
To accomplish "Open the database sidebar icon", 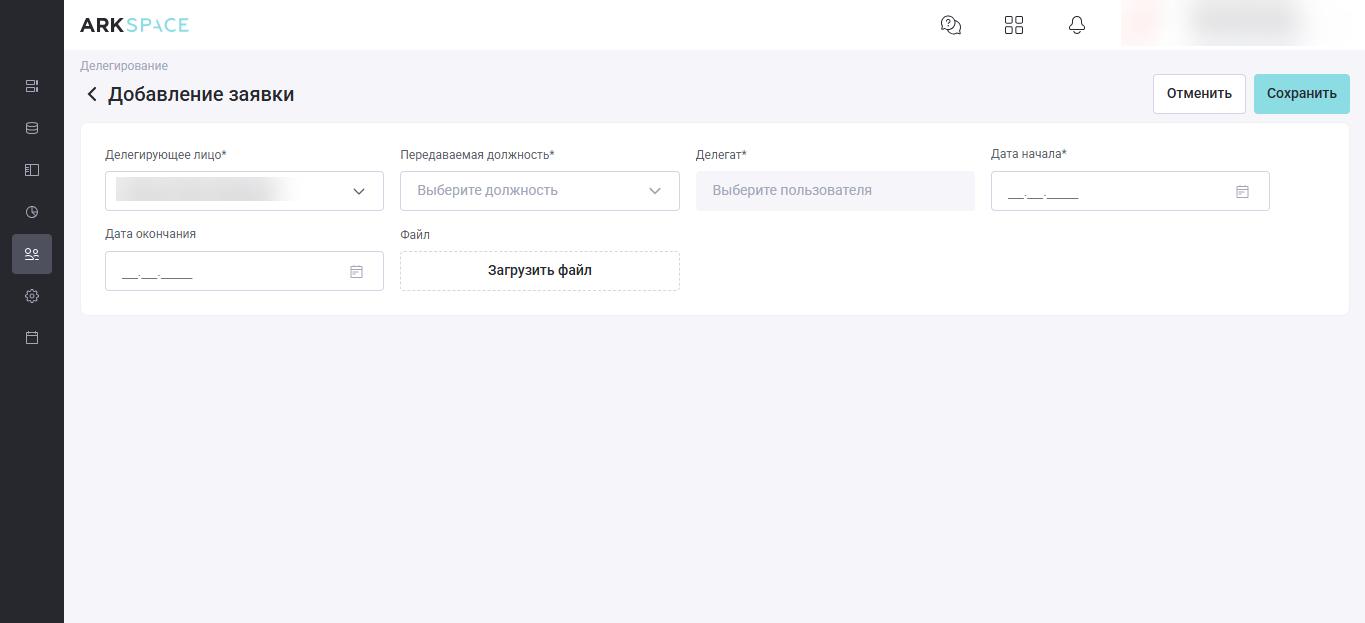I will click(x=32, y=128).
